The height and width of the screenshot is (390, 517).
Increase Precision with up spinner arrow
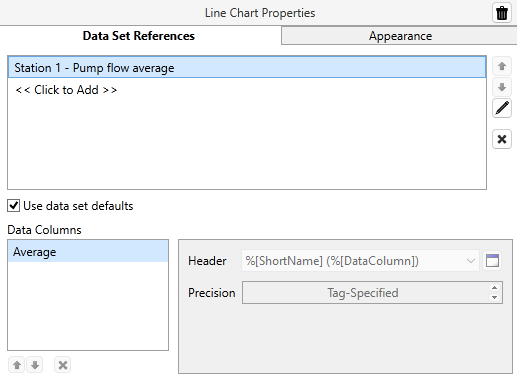click(x=494, y=288)
